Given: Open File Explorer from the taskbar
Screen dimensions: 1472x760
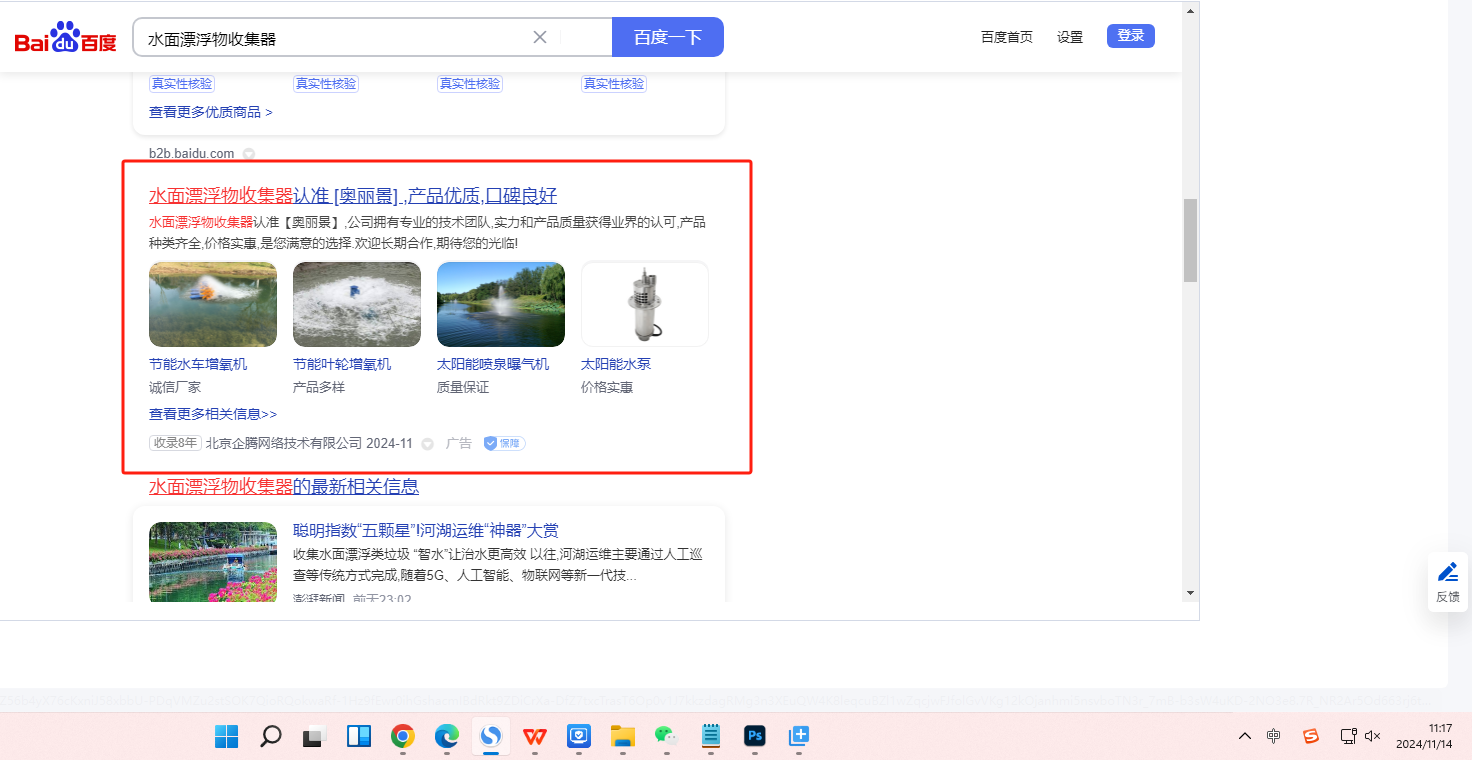Looking at the screenshot, I should (623, 737).
